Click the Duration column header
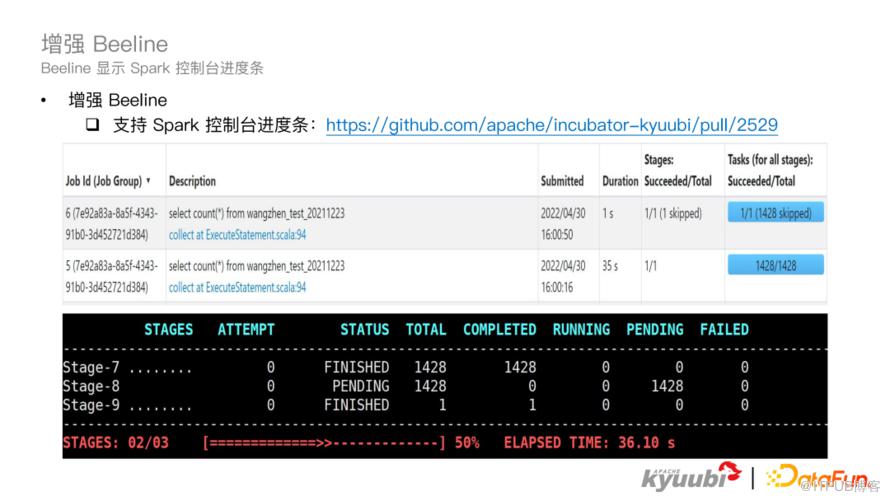890x501 pixels. click(x=620, y=181)
